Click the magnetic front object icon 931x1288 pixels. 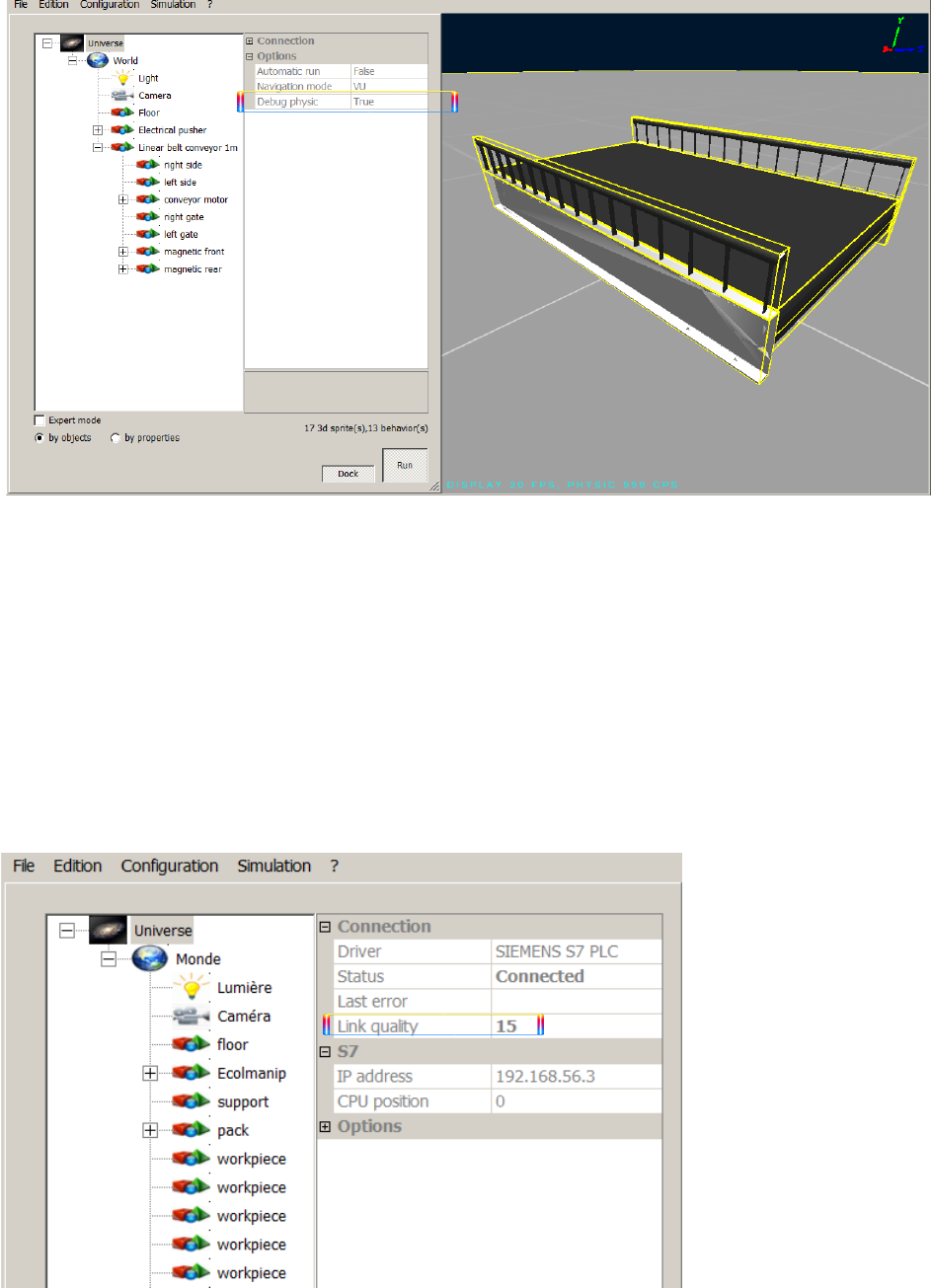pos(148,252)
